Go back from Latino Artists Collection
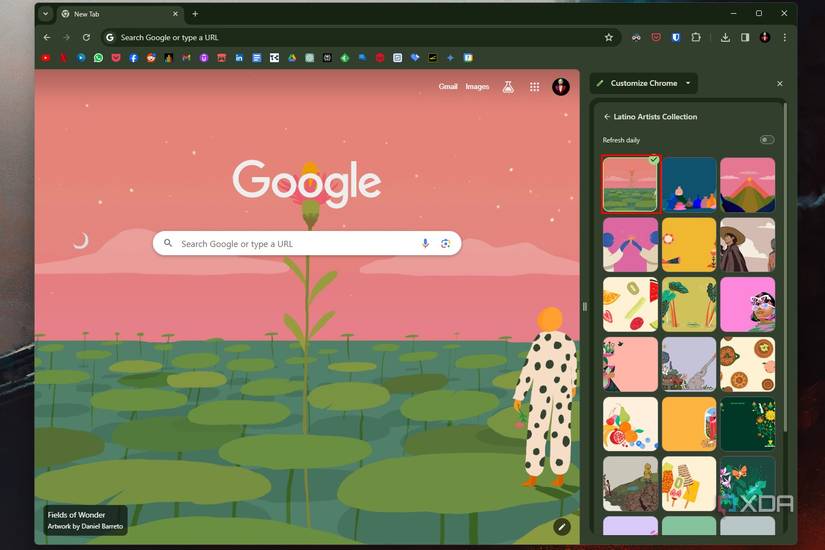Viewport: 825px width, 550px height. (607, 117)
